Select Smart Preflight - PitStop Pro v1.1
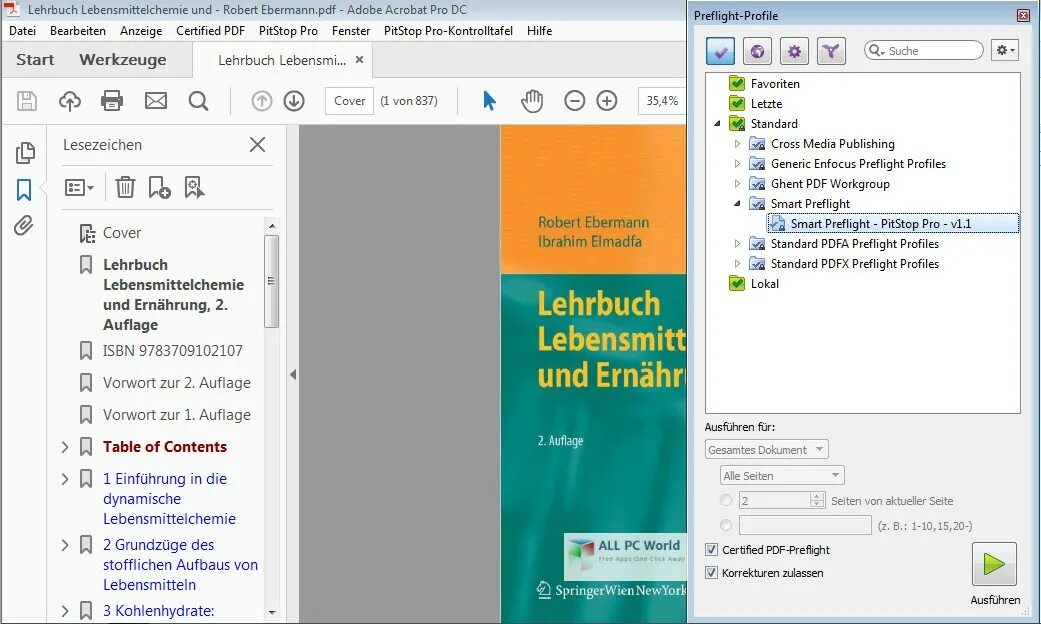The image size is (1041, 624). pos(893,224)
